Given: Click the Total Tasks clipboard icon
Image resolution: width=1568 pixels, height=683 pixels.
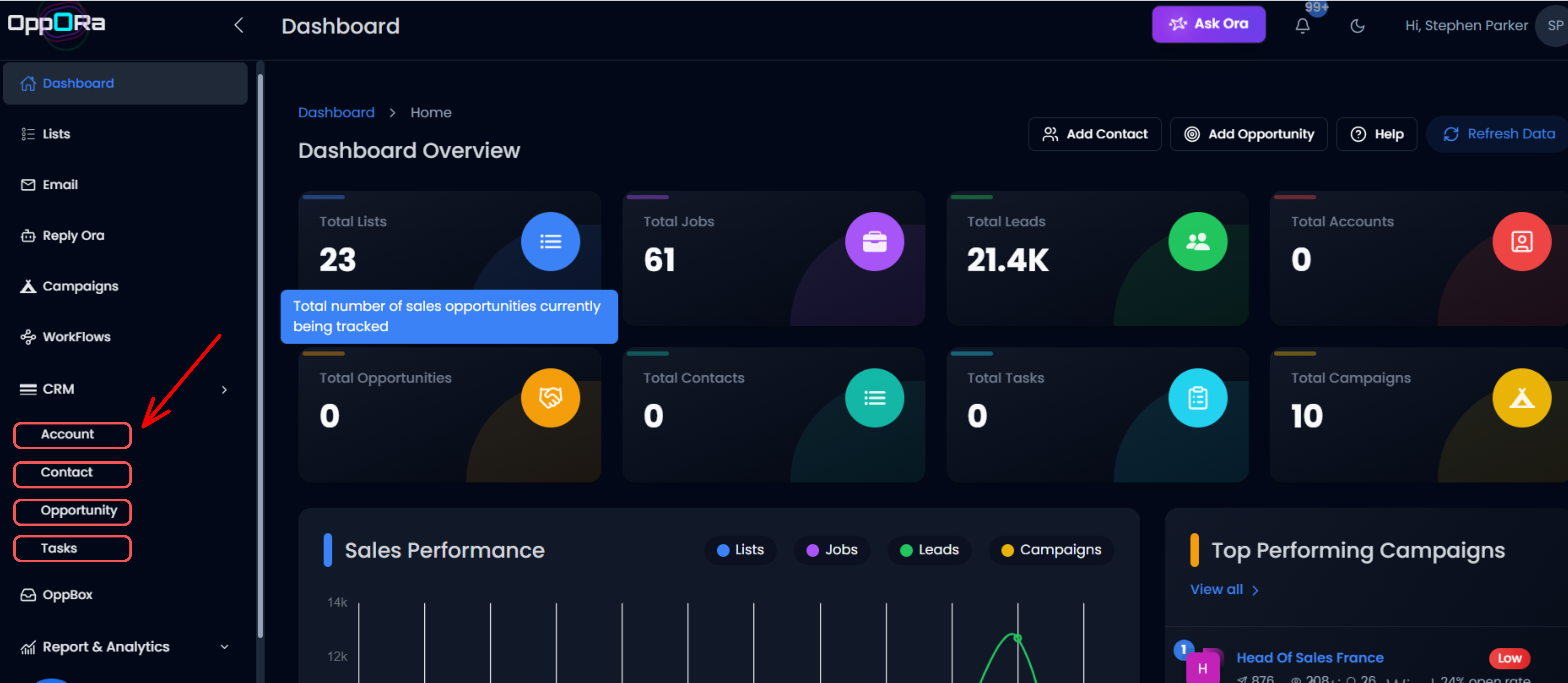Looking at the screenshot, I should point(1197,398).
